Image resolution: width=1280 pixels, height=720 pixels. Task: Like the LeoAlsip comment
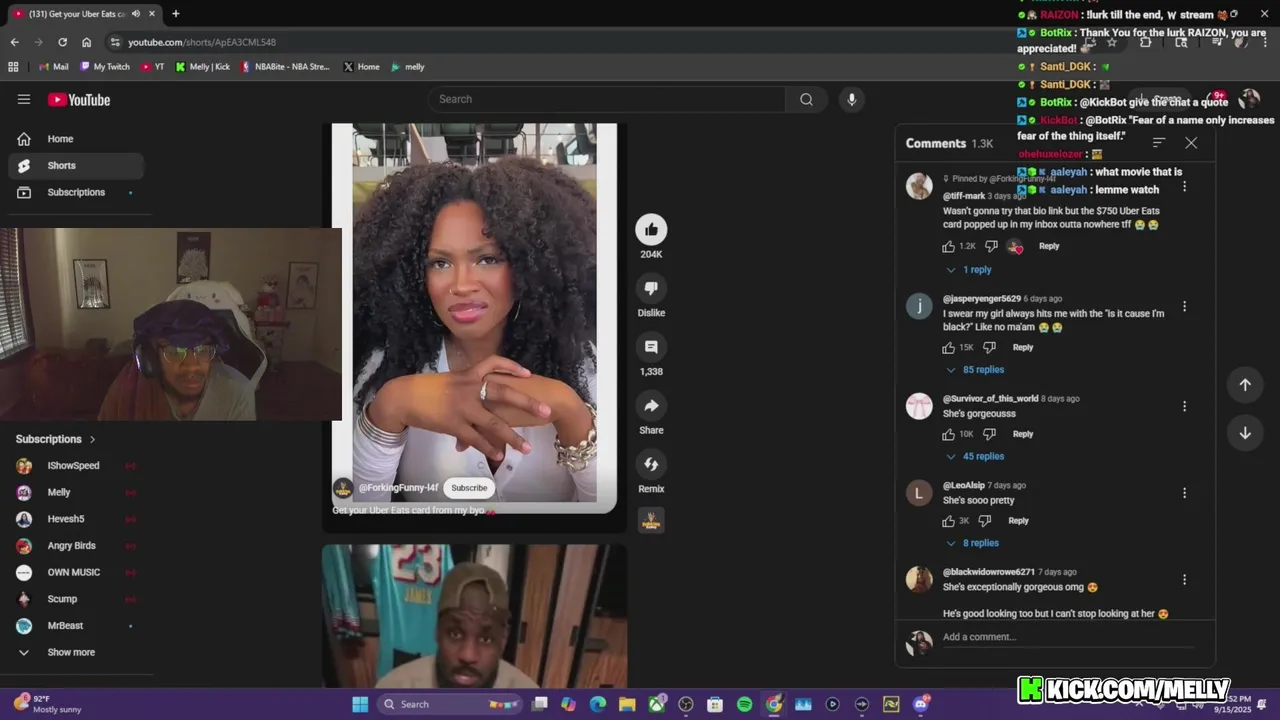coord(948,520)
